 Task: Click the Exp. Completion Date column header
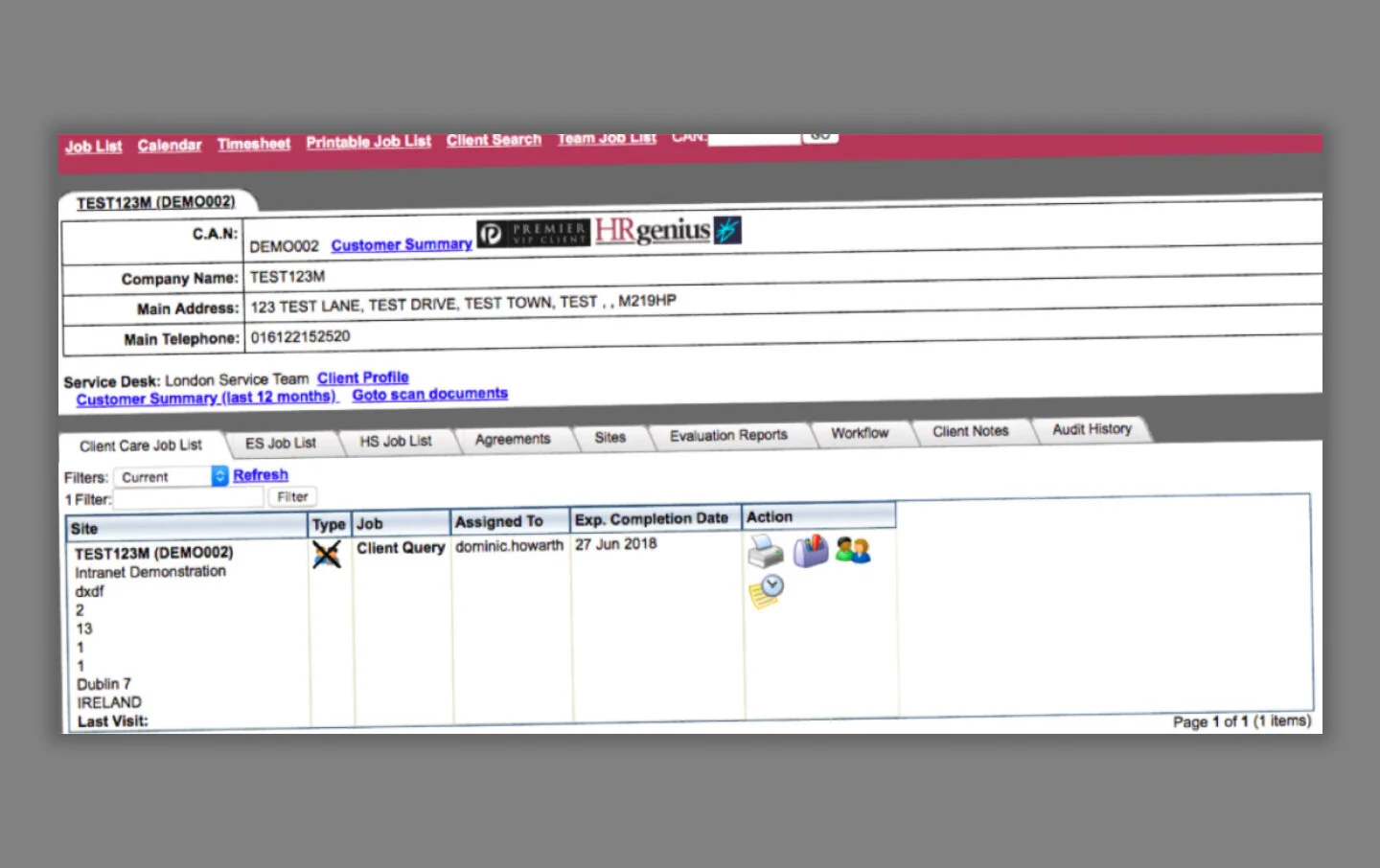tap(655, 518)
